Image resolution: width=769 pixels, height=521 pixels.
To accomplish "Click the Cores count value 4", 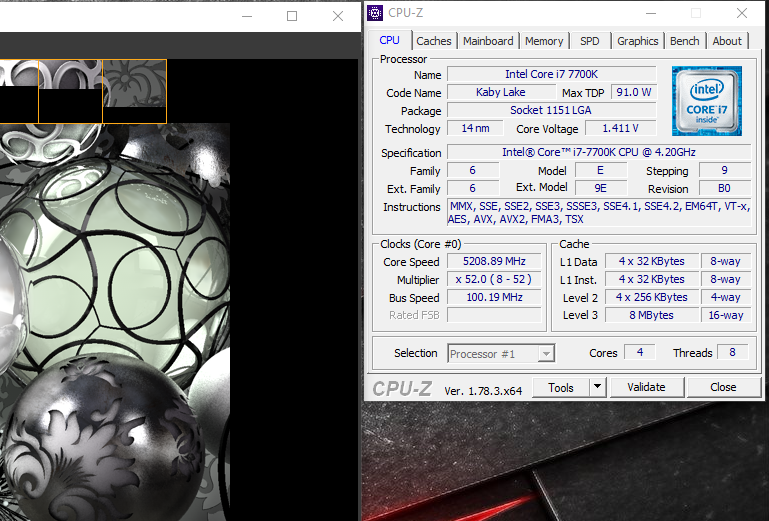I will tap(640, 352).
